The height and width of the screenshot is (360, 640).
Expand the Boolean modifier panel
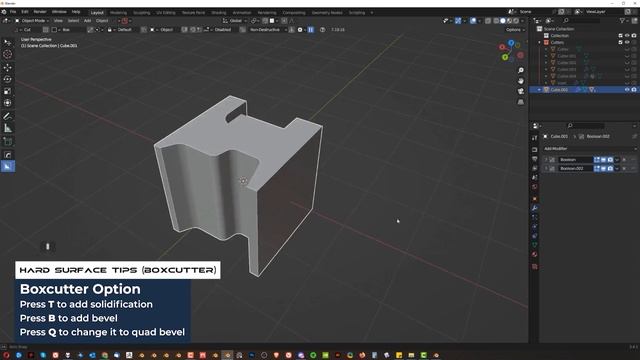point(546,160)
